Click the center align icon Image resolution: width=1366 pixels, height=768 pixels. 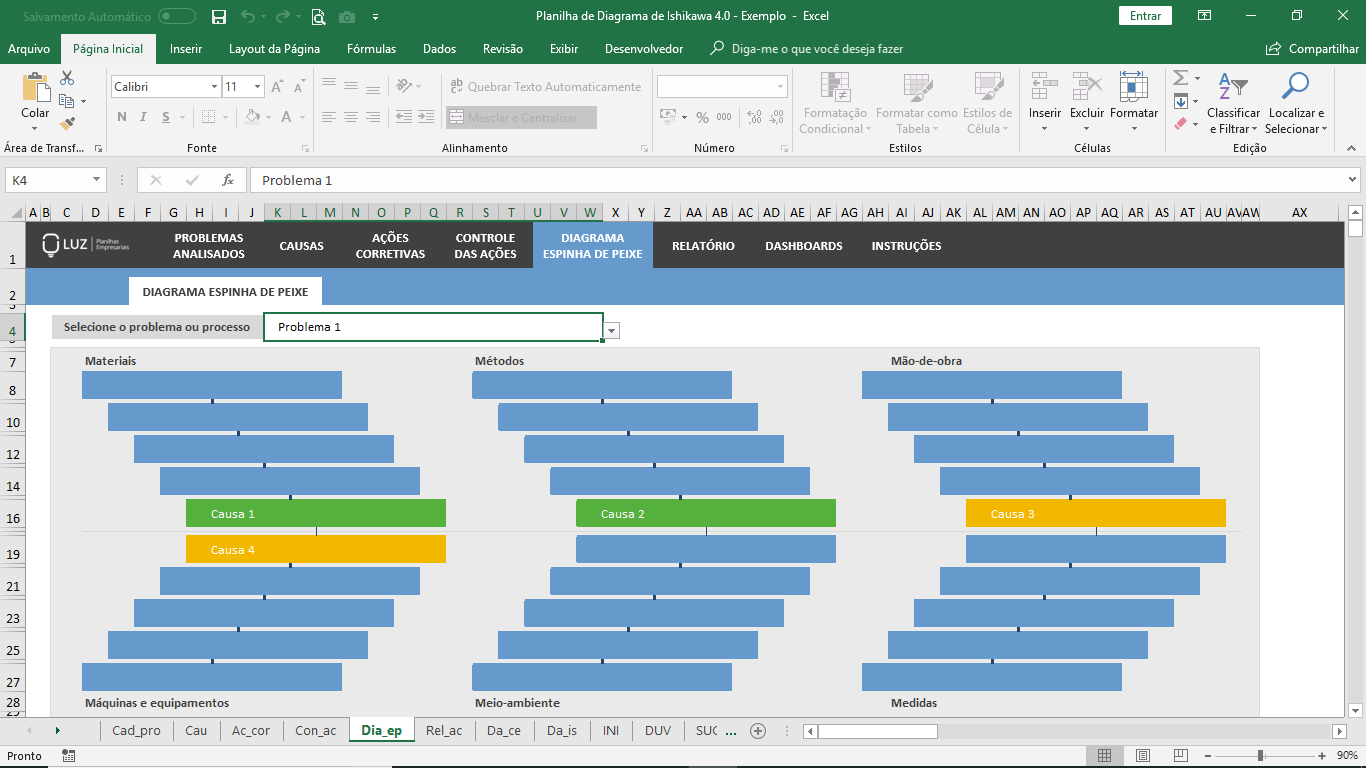(x=351, y=117)
